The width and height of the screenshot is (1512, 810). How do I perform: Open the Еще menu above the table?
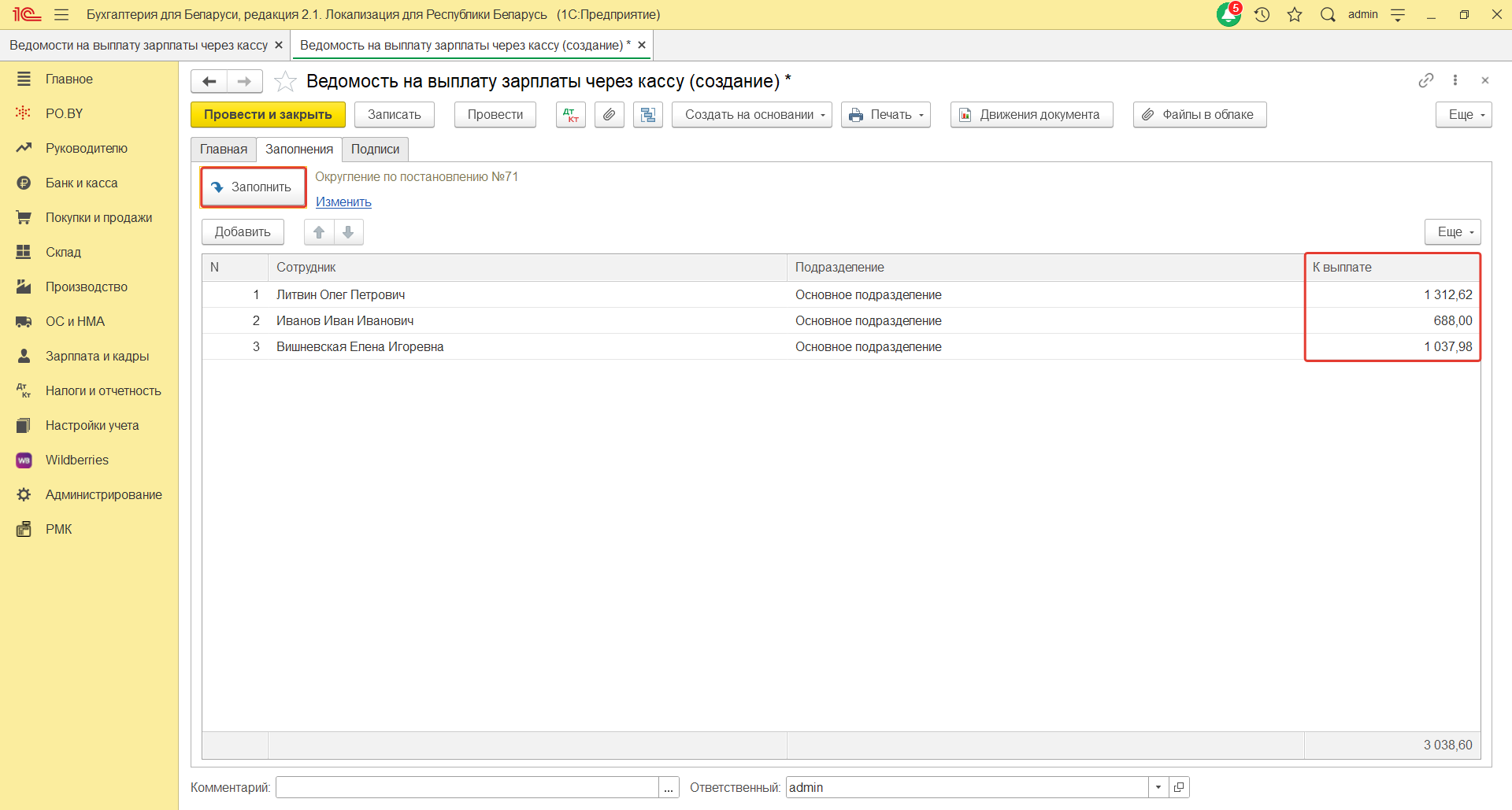coord(1452,232)
